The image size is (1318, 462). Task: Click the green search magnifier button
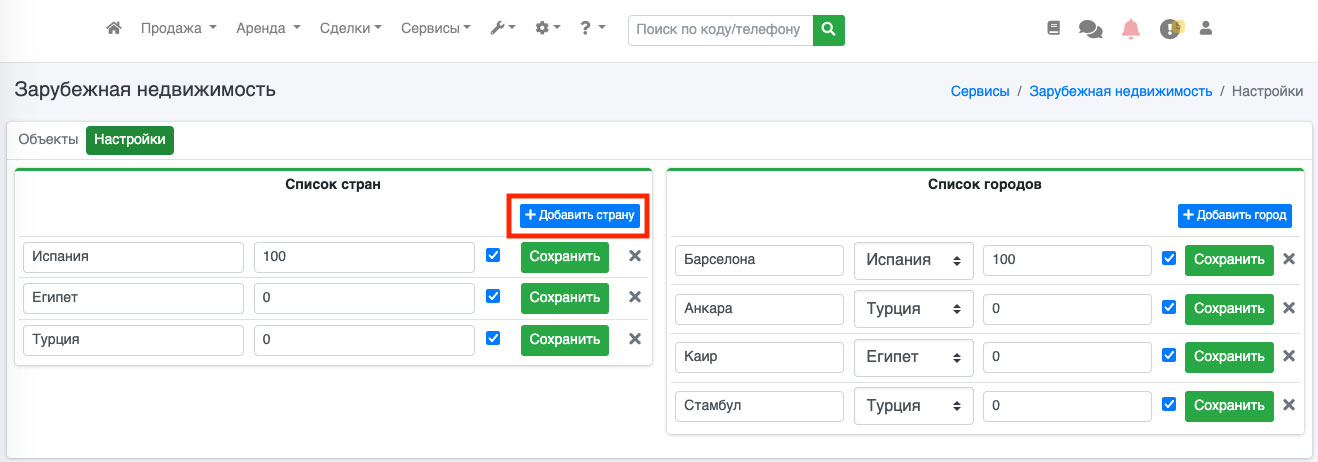[x=828, y=30]
